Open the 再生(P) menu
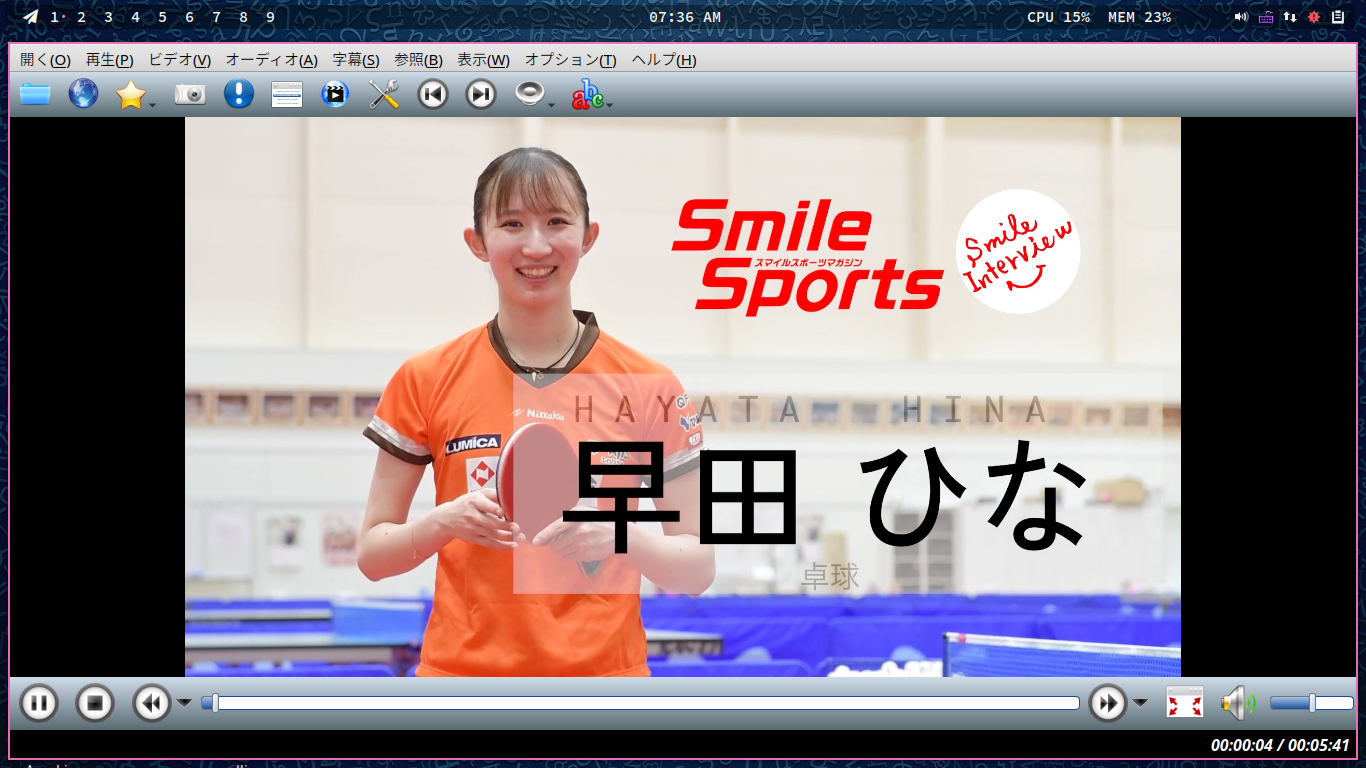The width and height of the screenshot is (1366, 768). click(110, 60)
